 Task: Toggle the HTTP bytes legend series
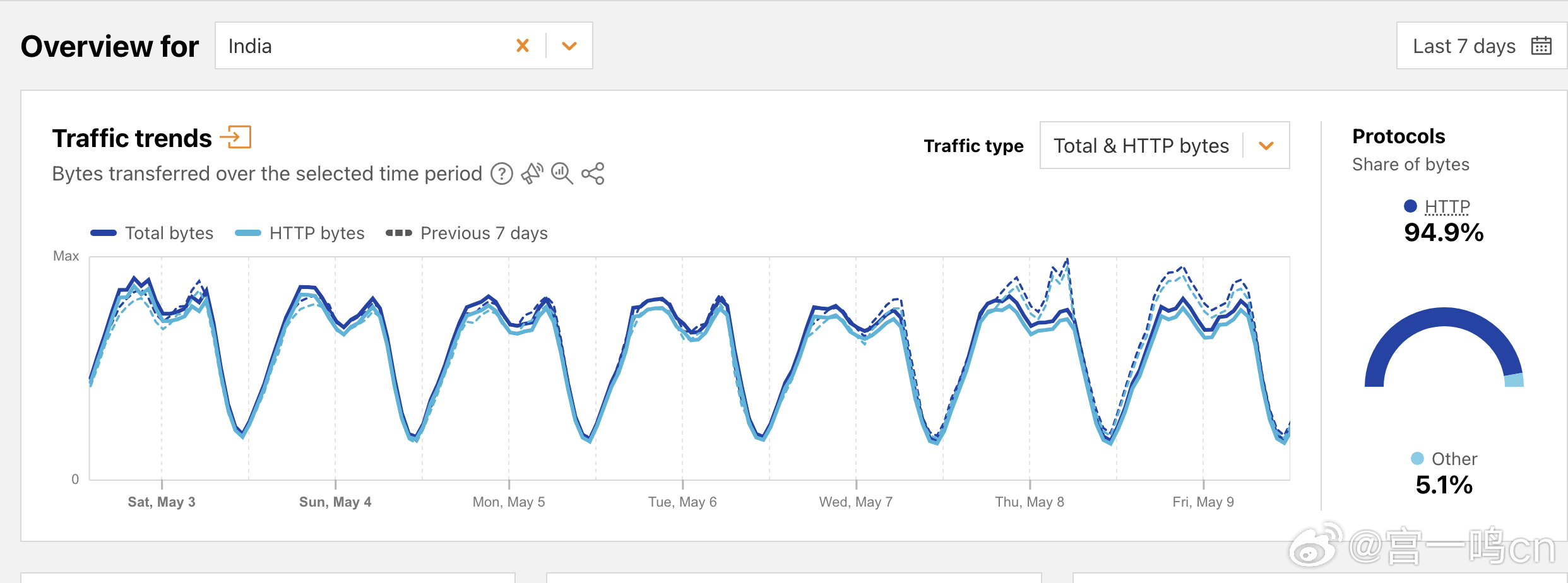point(300,233)
